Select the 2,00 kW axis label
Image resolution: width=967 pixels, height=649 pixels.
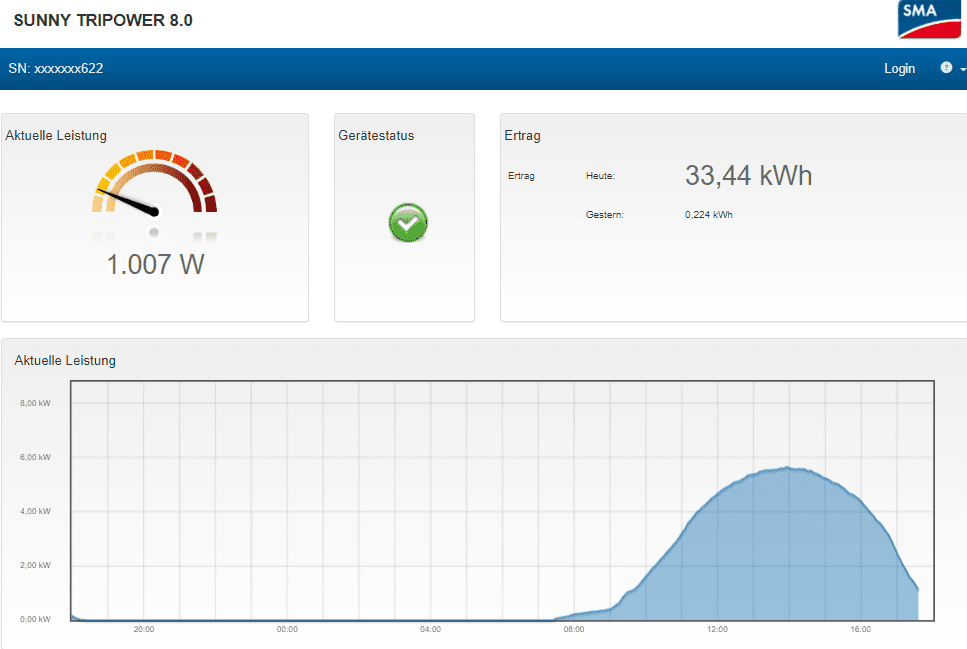coord(35,565)
